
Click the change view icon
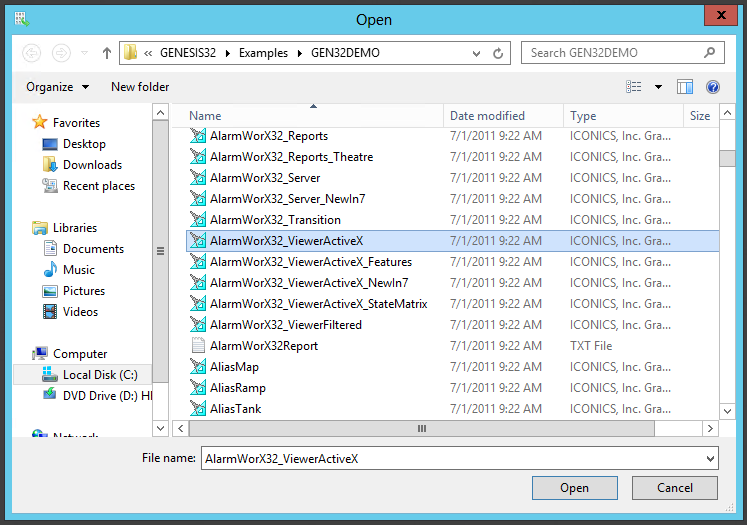tap(634, 87)
